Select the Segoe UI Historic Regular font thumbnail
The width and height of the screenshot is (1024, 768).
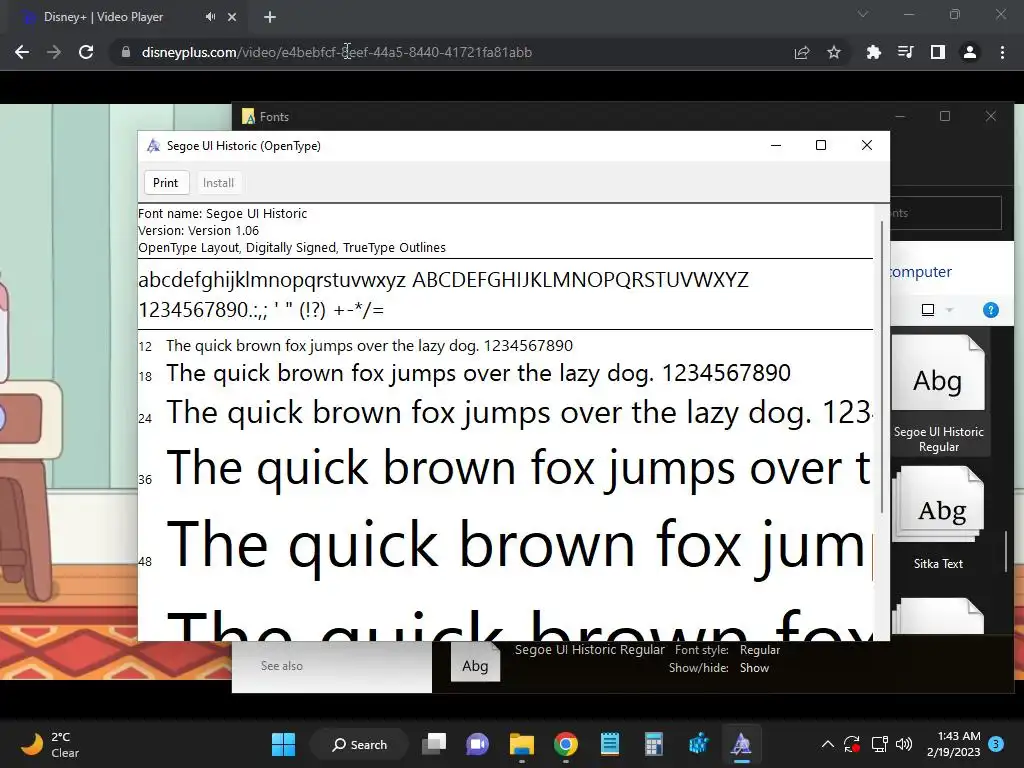(x=938, y=395)
